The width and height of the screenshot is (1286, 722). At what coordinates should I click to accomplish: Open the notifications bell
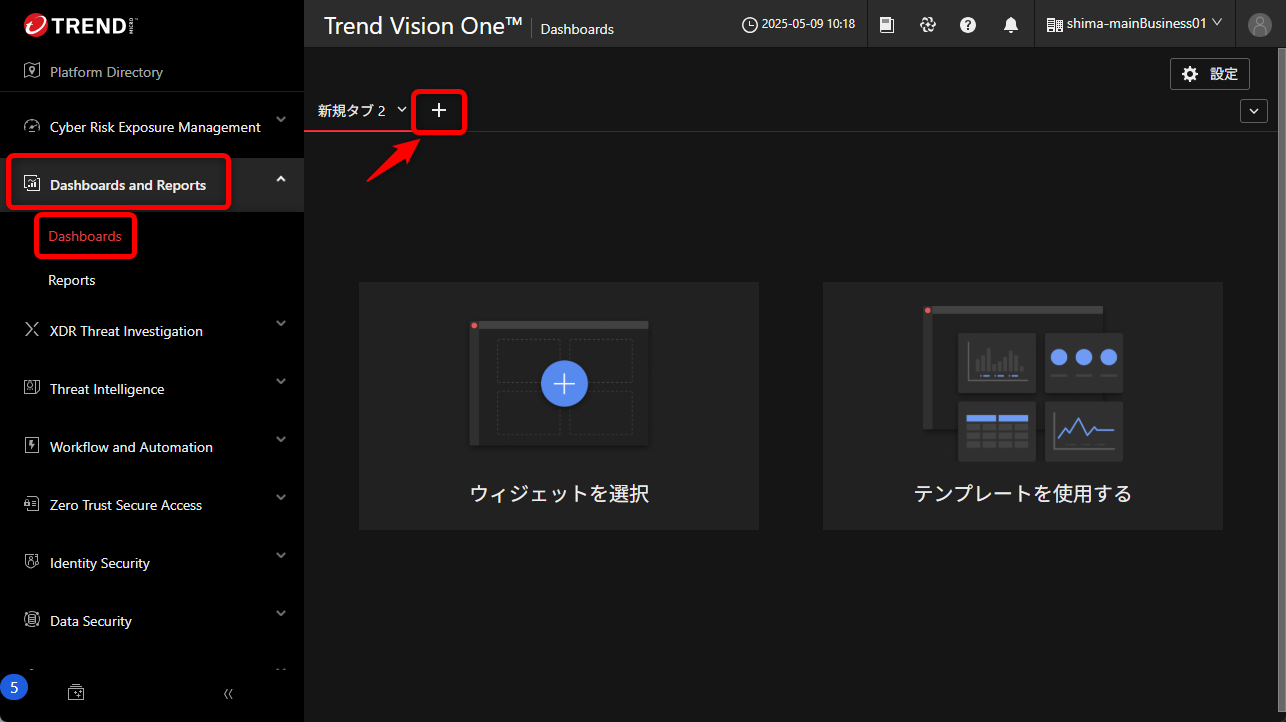pos(1011,25)
